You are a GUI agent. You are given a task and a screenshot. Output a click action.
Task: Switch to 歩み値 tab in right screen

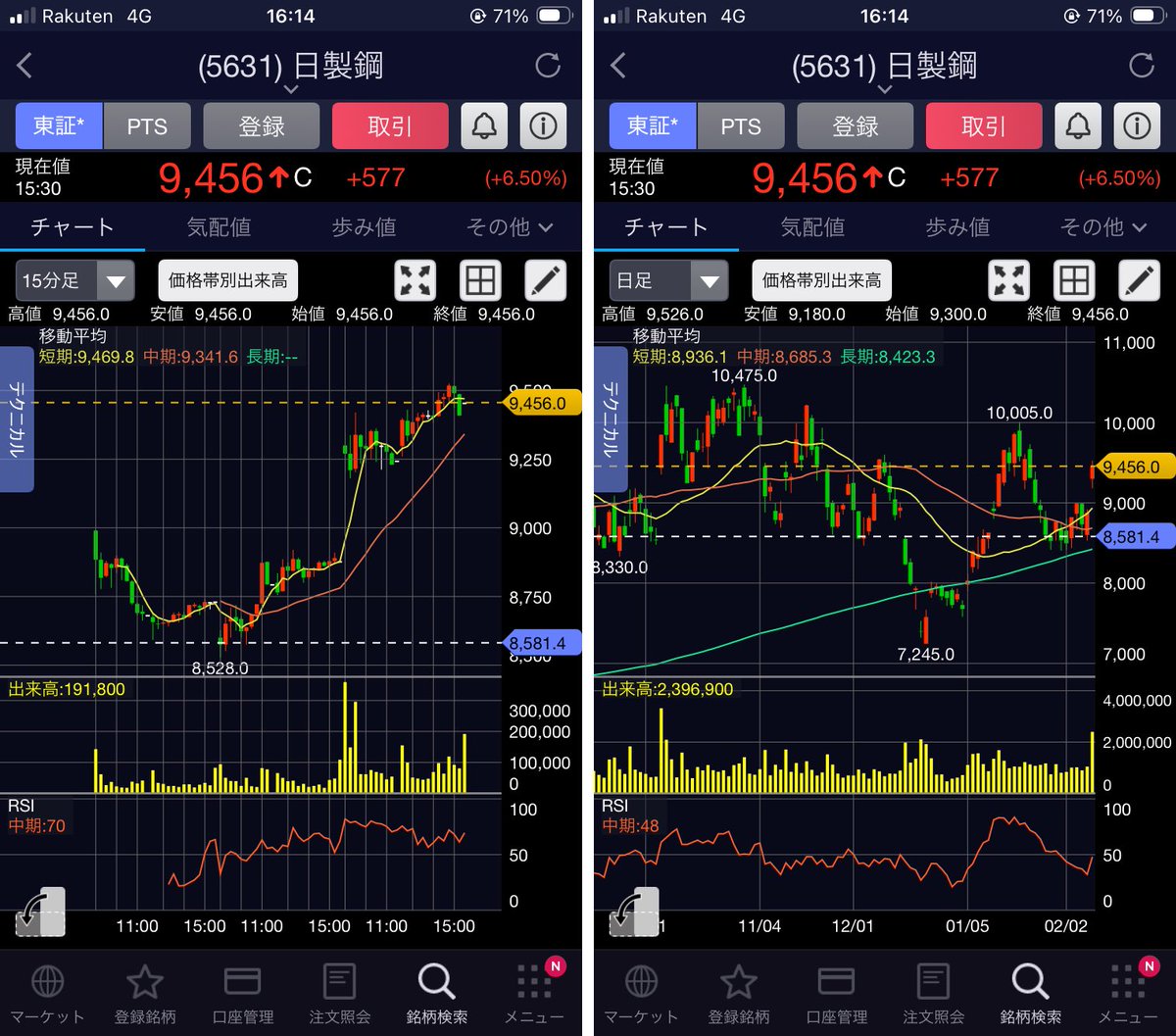click(957, 227)
